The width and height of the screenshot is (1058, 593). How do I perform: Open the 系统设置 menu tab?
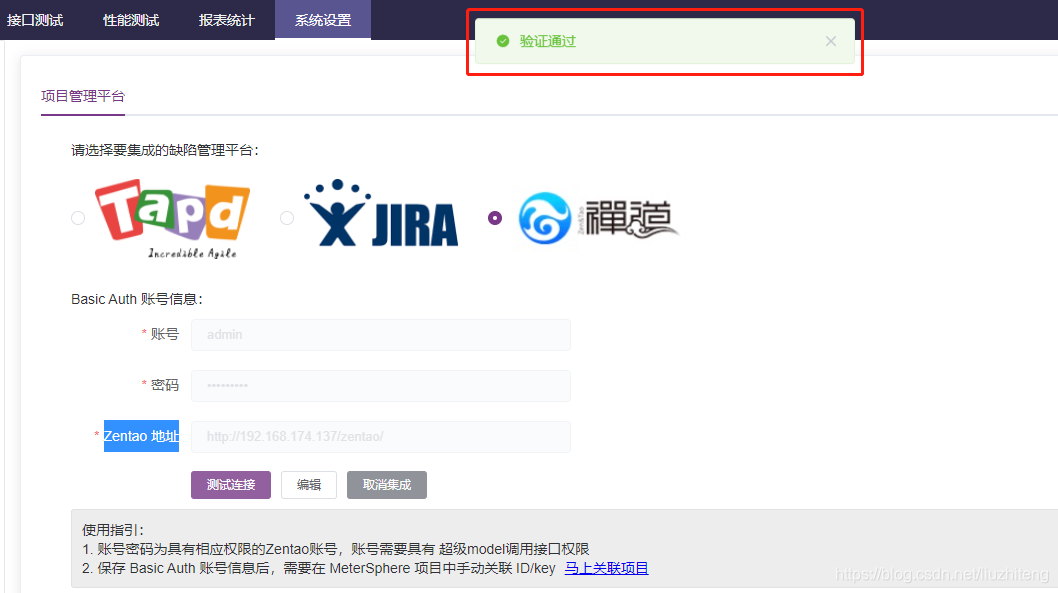(x=323, y=20)
